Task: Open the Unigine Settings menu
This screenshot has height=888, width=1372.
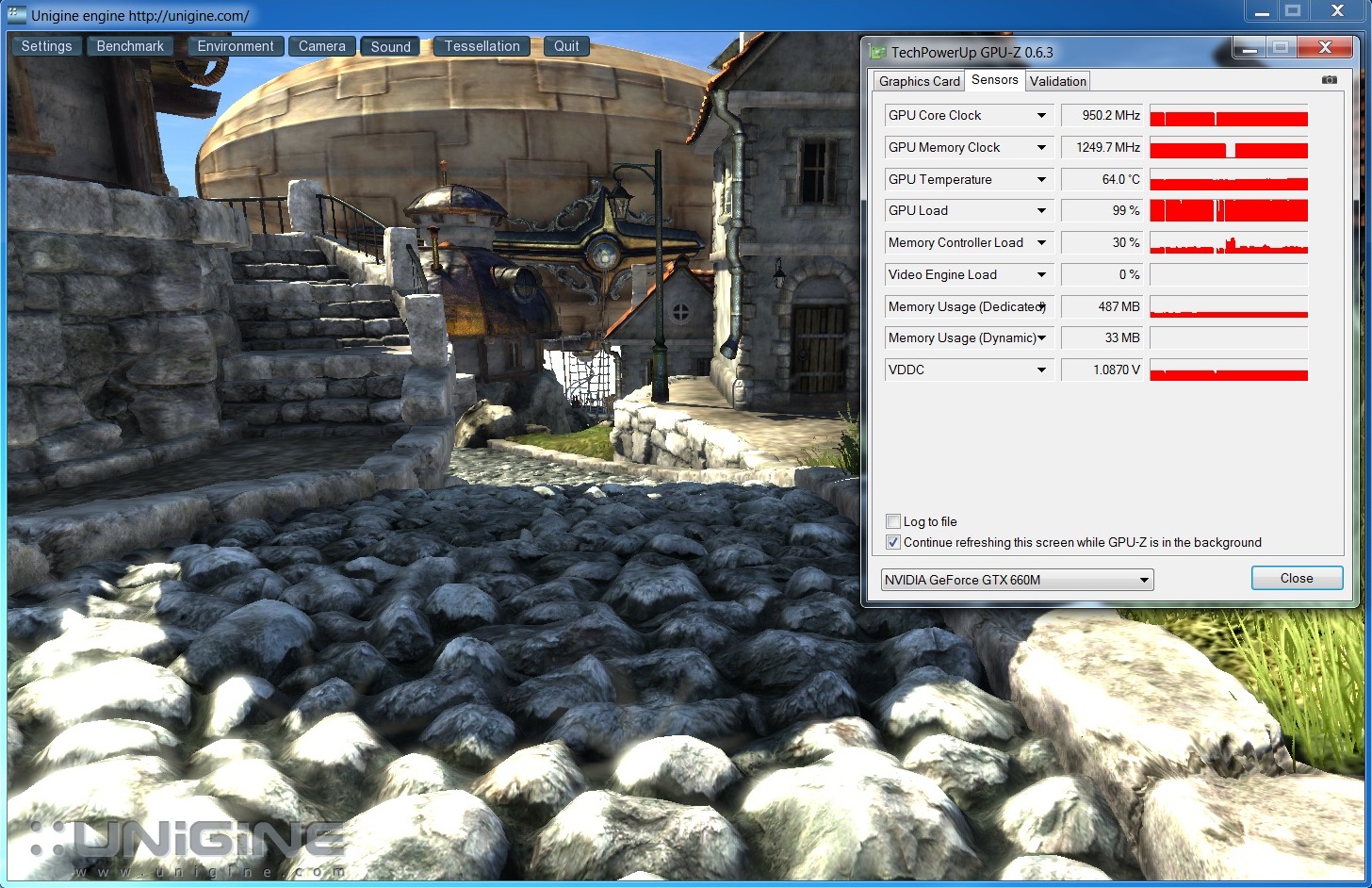Action: 46,46
